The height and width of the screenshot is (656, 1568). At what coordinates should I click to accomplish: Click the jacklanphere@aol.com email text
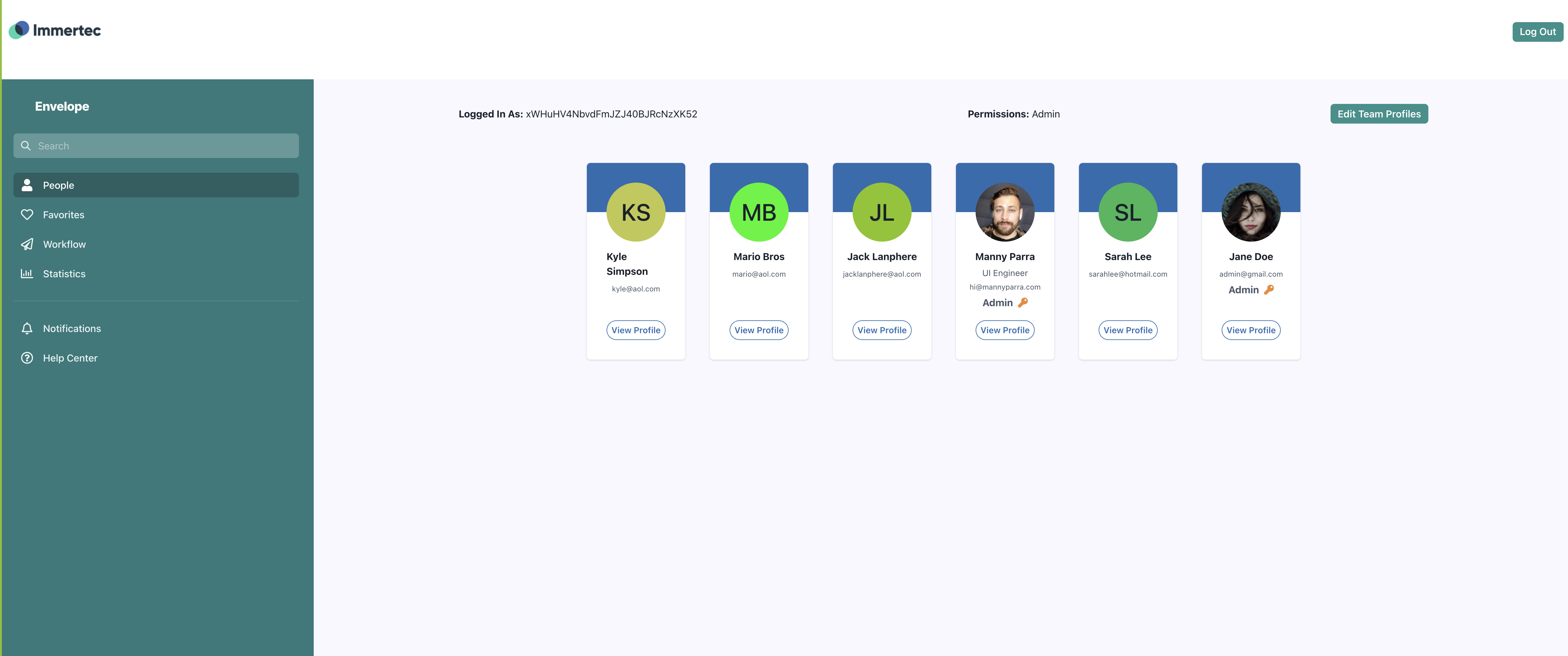pos(882,274)
